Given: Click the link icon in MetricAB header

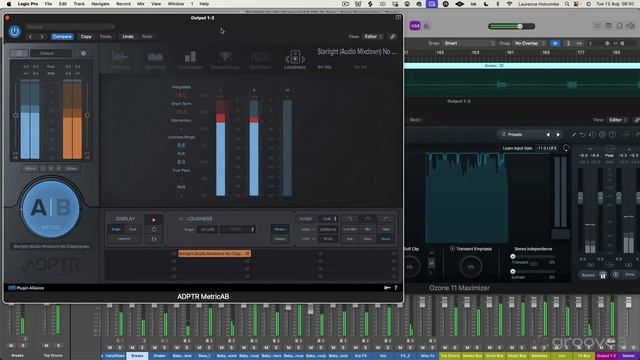Looking at the screenshot, I should [393, 37].
